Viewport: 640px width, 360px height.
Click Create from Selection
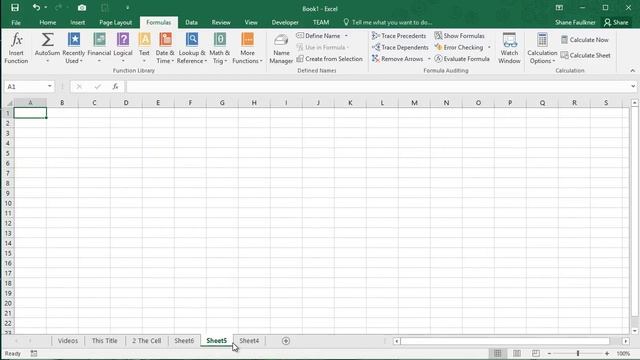[x=329, y=59]
